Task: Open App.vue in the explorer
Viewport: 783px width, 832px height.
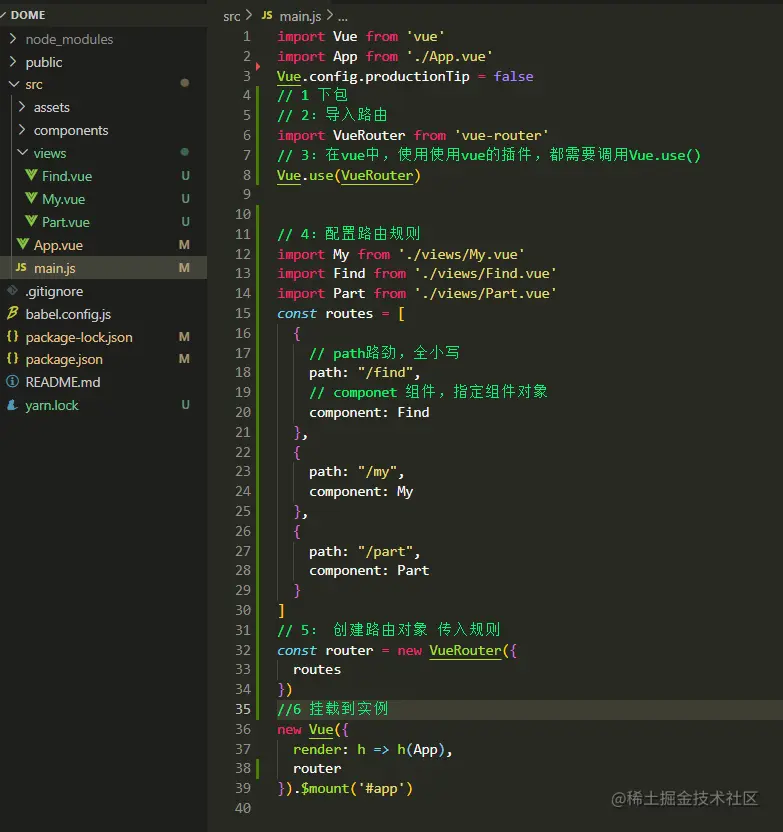Action: pos(58,245)
